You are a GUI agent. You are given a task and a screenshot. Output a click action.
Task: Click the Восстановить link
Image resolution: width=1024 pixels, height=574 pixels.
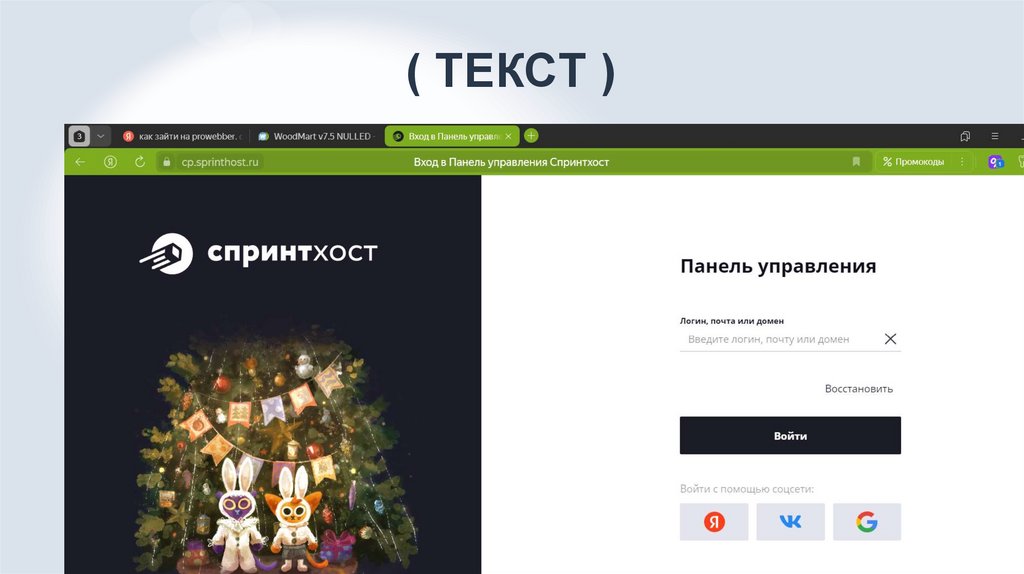pyautogui.click(x=859, y=389)
